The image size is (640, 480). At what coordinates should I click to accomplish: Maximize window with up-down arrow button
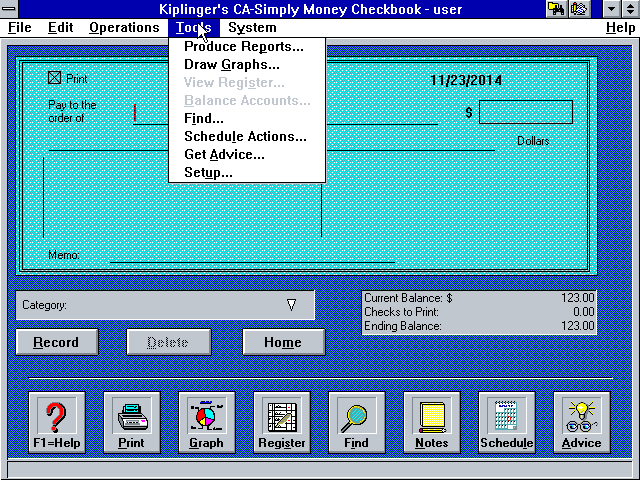click(630, 9)
